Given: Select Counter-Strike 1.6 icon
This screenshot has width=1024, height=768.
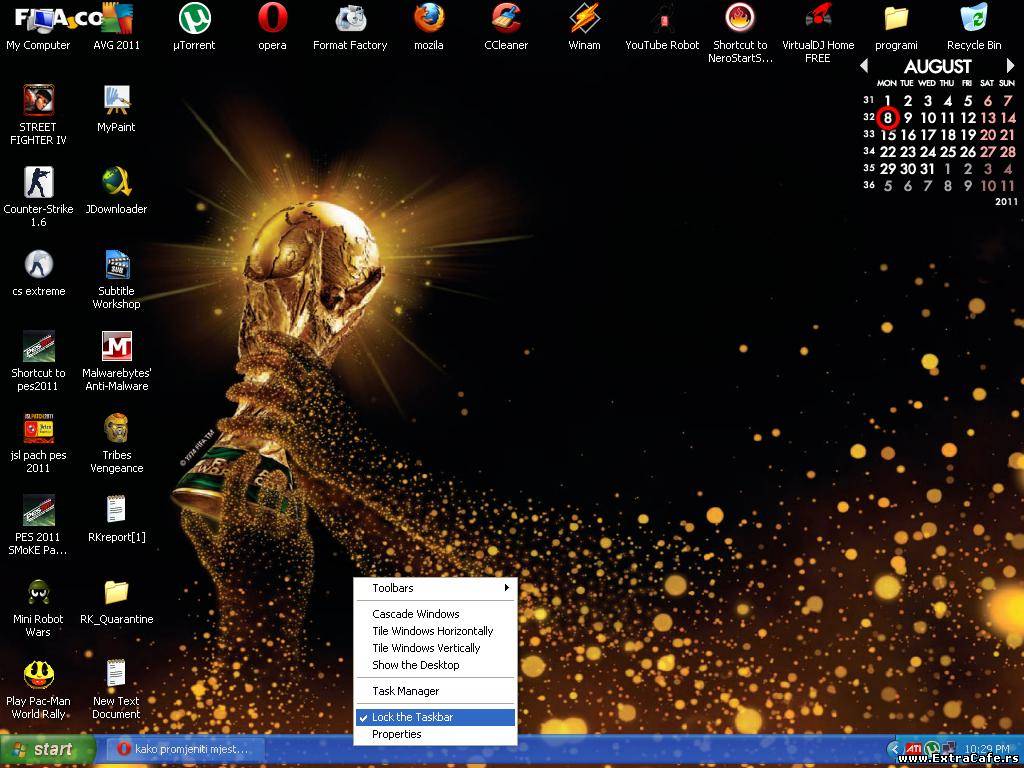Looking at the screenshot, I should (x=38, y=197).
